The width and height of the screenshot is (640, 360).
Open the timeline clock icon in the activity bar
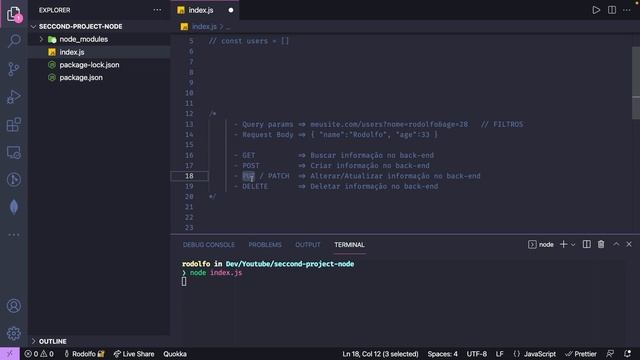(x=13, y=180)
